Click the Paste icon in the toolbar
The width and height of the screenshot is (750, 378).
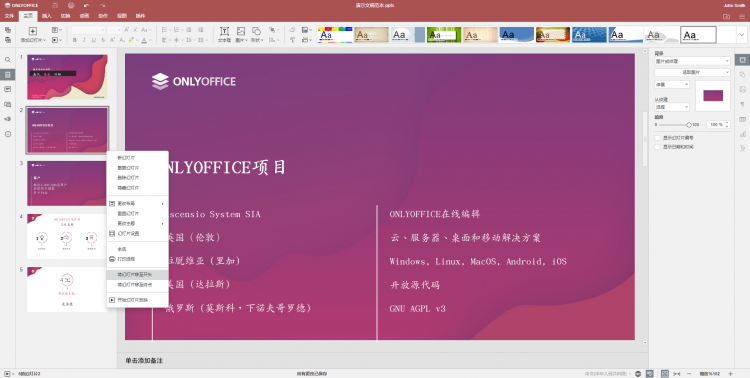tap(7, 40)
